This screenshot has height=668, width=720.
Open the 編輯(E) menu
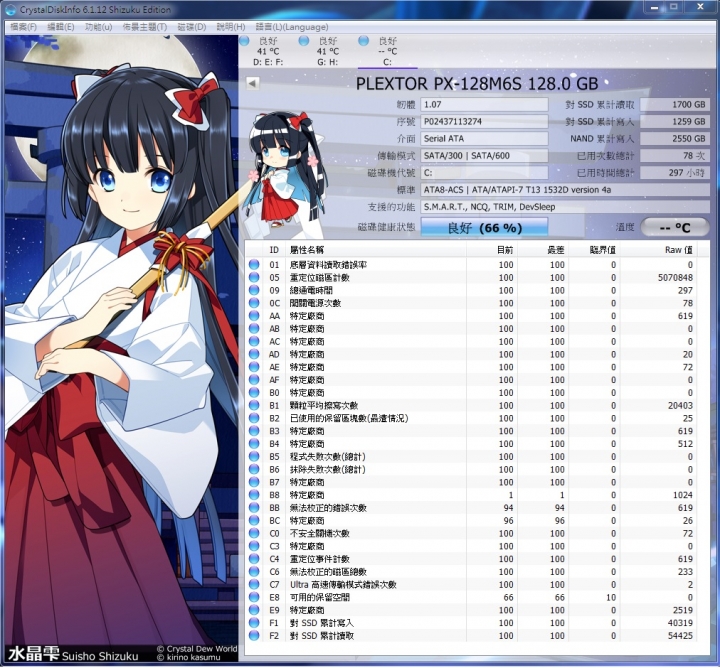[x=61, y=27]
